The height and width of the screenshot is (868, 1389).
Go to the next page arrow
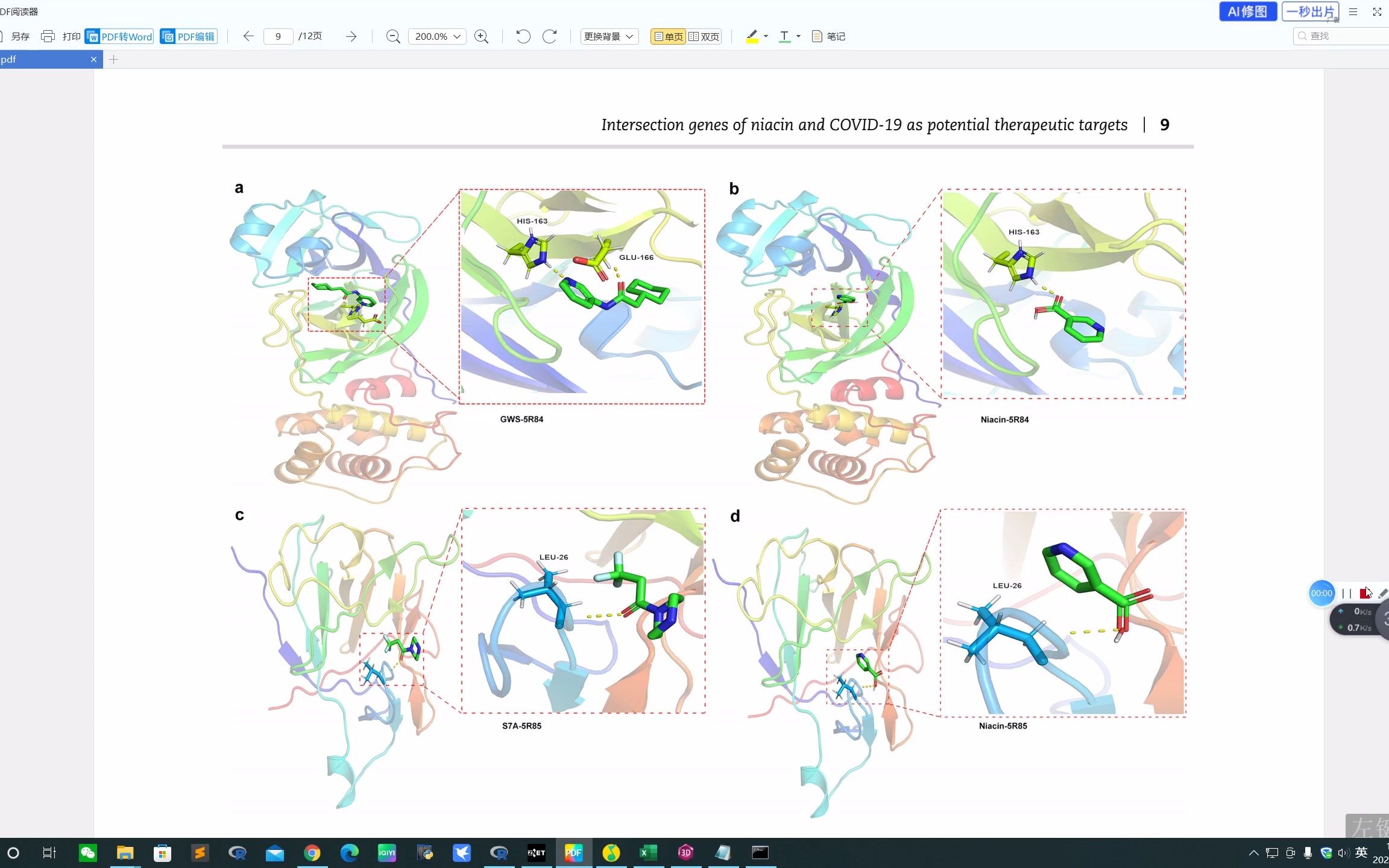pyautogui.click(x=351, y=36)
